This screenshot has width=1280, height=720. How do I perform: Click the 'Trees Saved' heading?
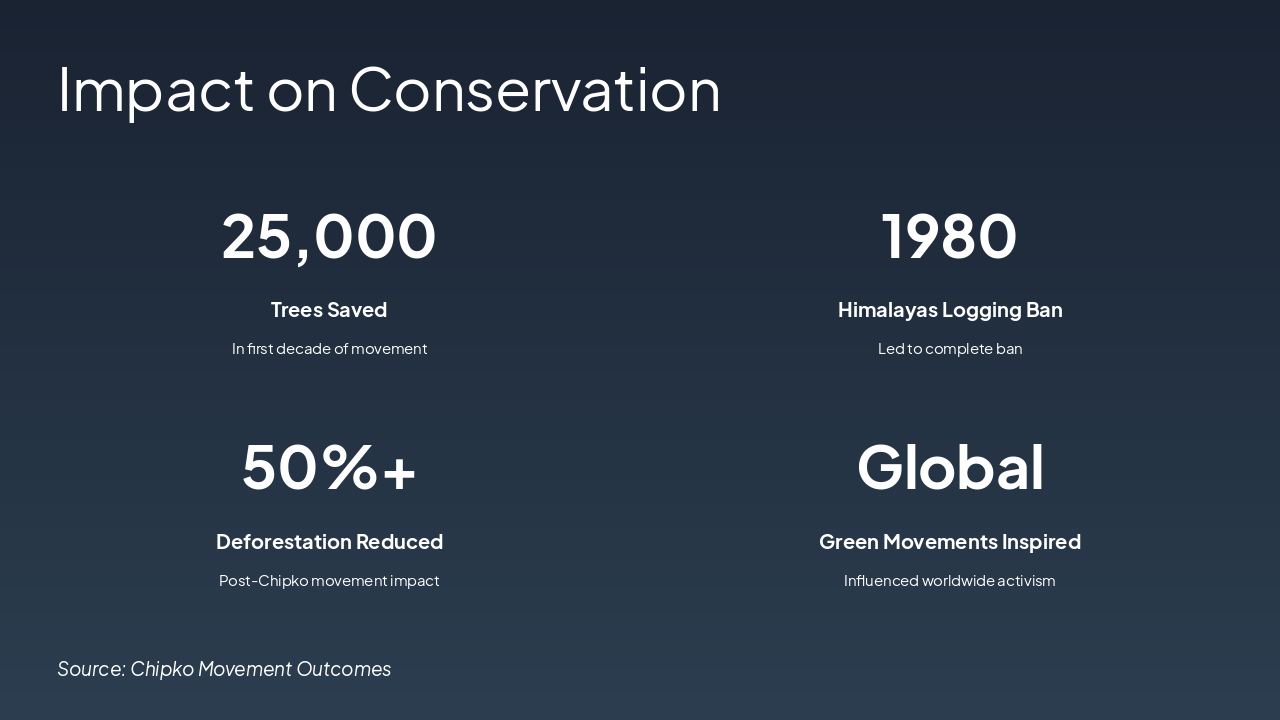pos(329,310)
